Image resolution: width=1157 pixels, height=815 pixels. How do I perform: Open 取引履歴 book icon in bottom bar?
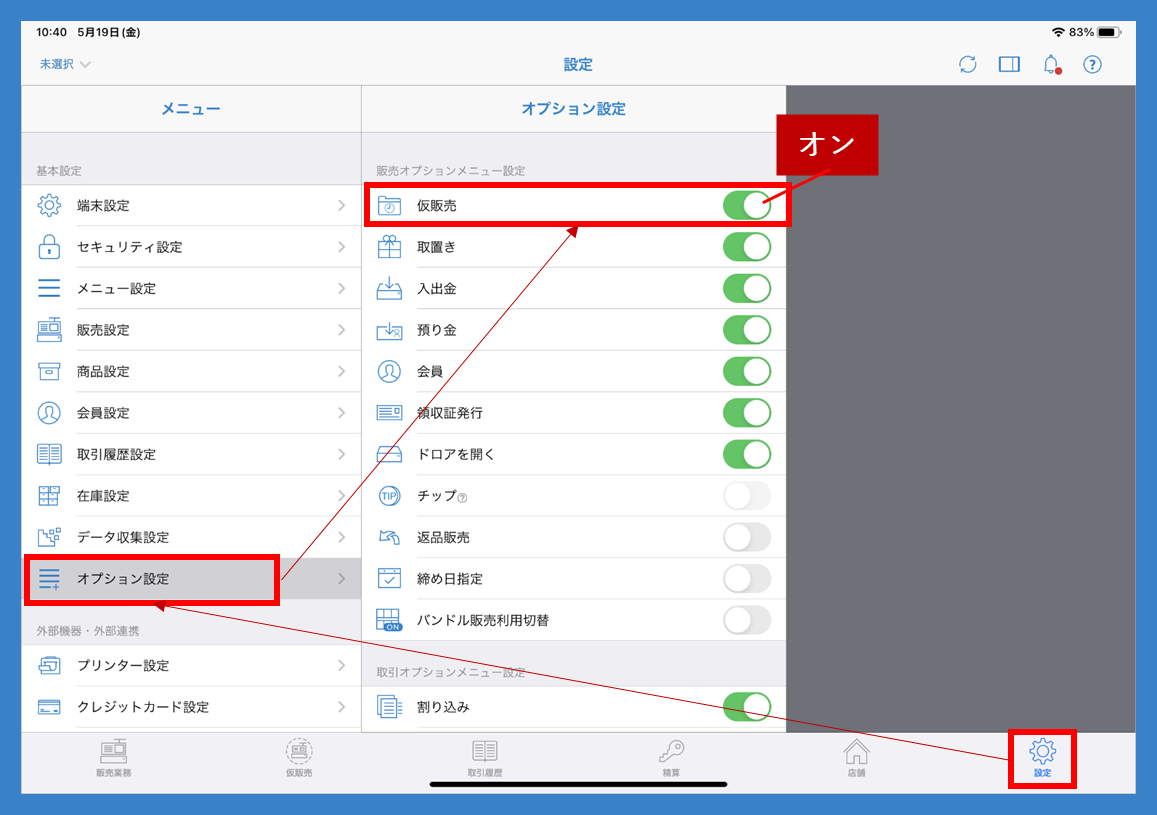click(x=485, y=759)
